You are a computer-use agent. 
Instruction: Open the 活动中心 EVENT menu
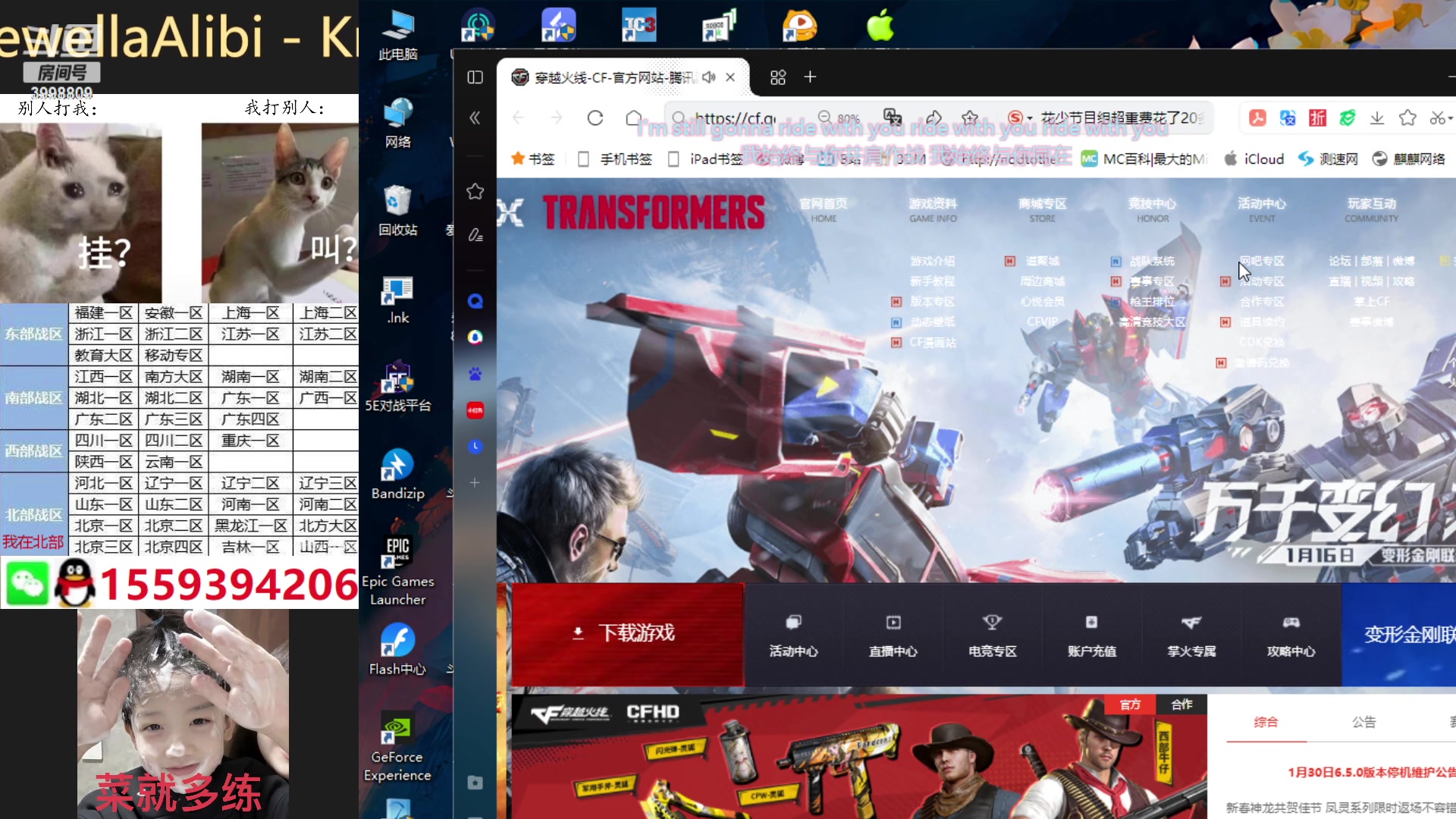tap(1262, 210)
